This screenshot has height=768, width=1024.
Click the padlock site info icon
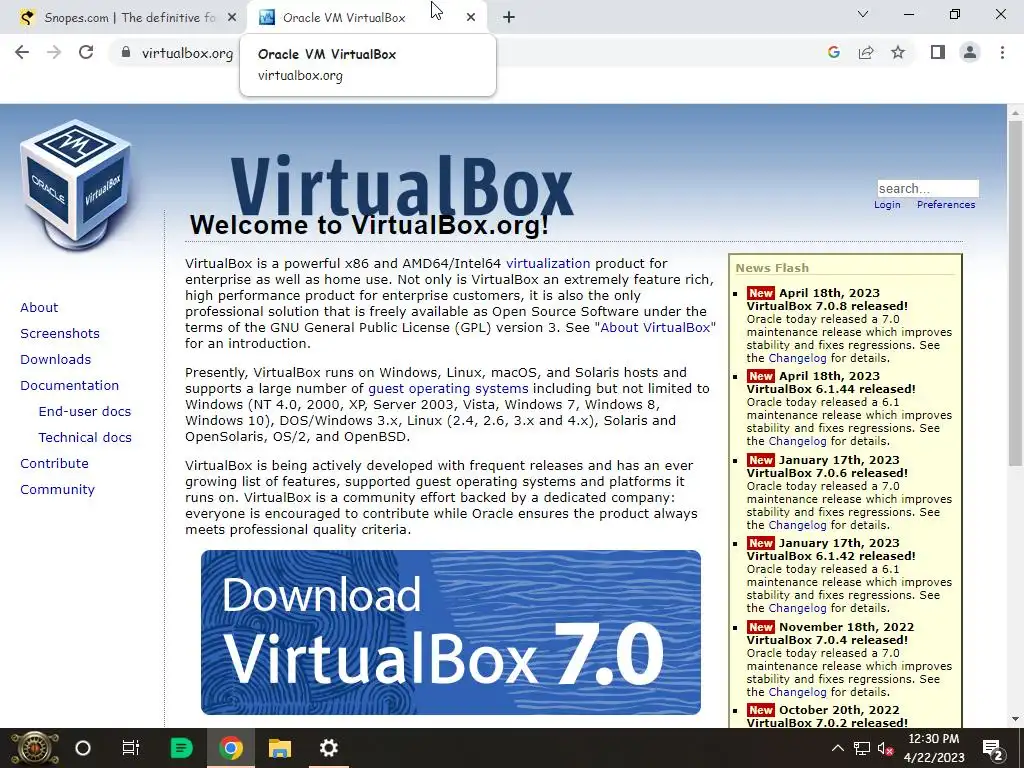tap(126, 52)
